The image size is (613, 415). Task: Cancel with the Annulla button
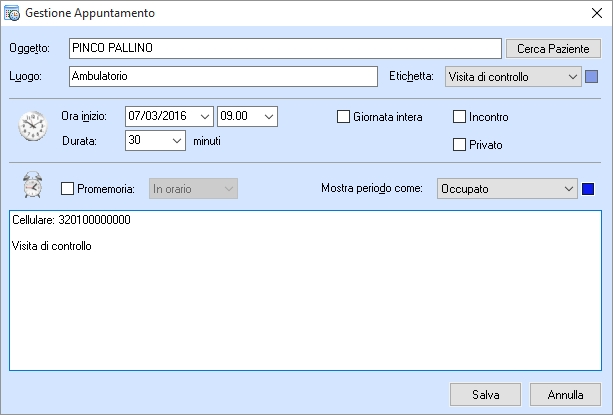tap(565, 395)
